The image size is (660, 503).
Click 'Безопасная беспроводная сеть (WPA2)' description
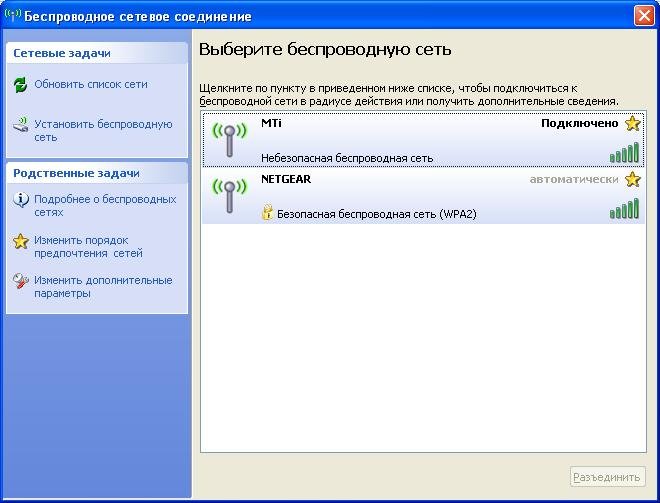coord(377,214)
